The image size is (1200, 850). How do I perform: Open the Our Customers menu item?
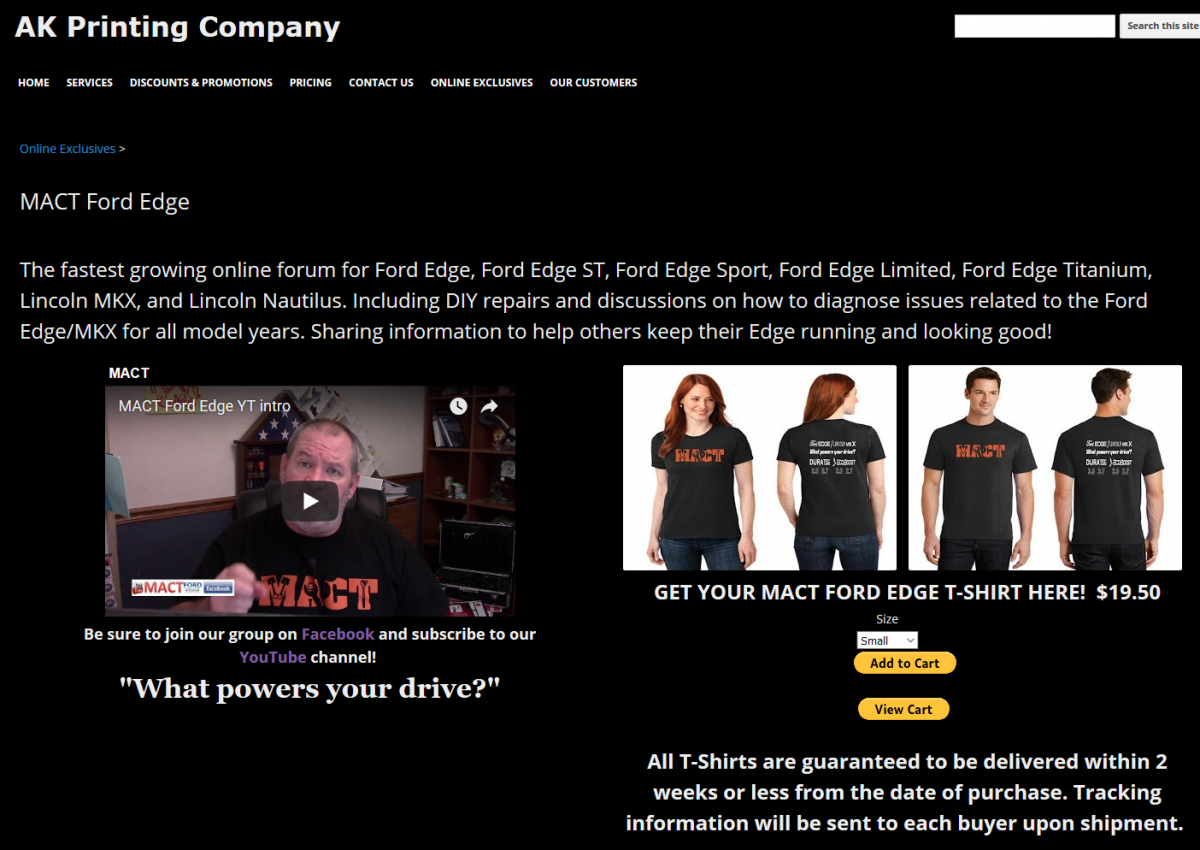593,83
